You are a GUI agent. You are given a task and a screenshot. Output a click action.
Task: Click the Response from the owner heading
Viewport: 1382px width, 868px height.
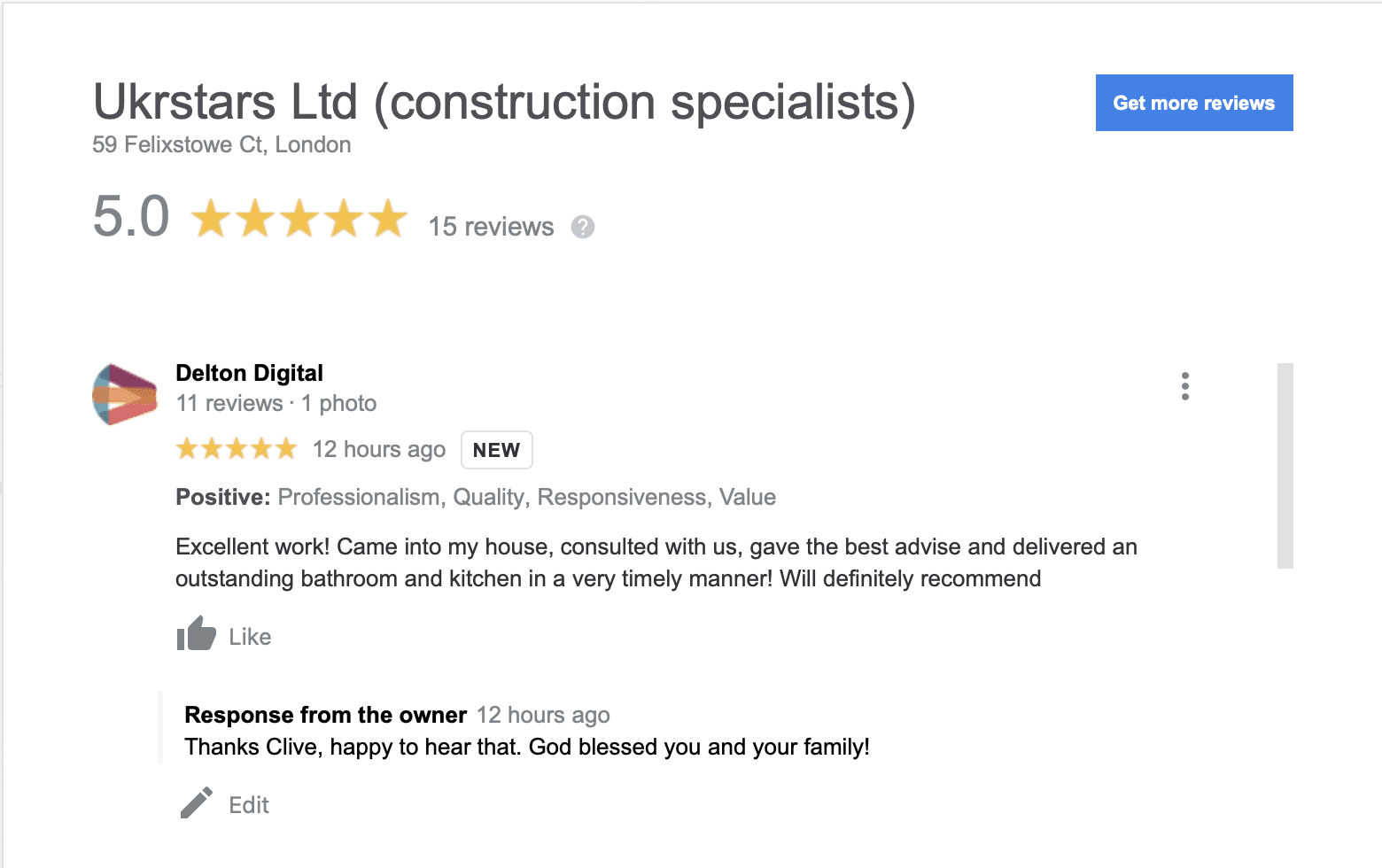coord(325,715)
